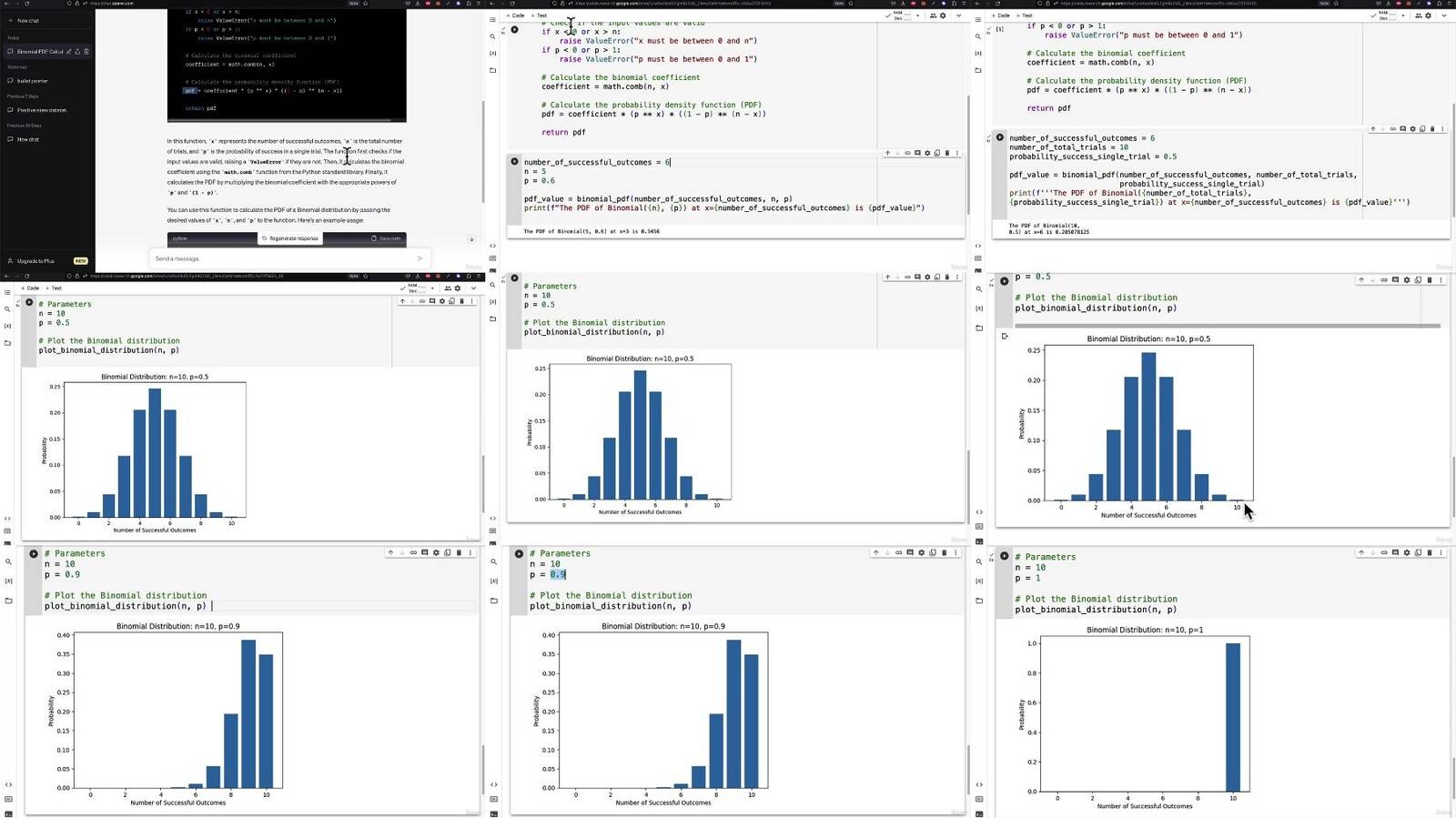
Task: Delete the cell defining number_of_total_trials using its trash icon
Action: point(1432,129)
